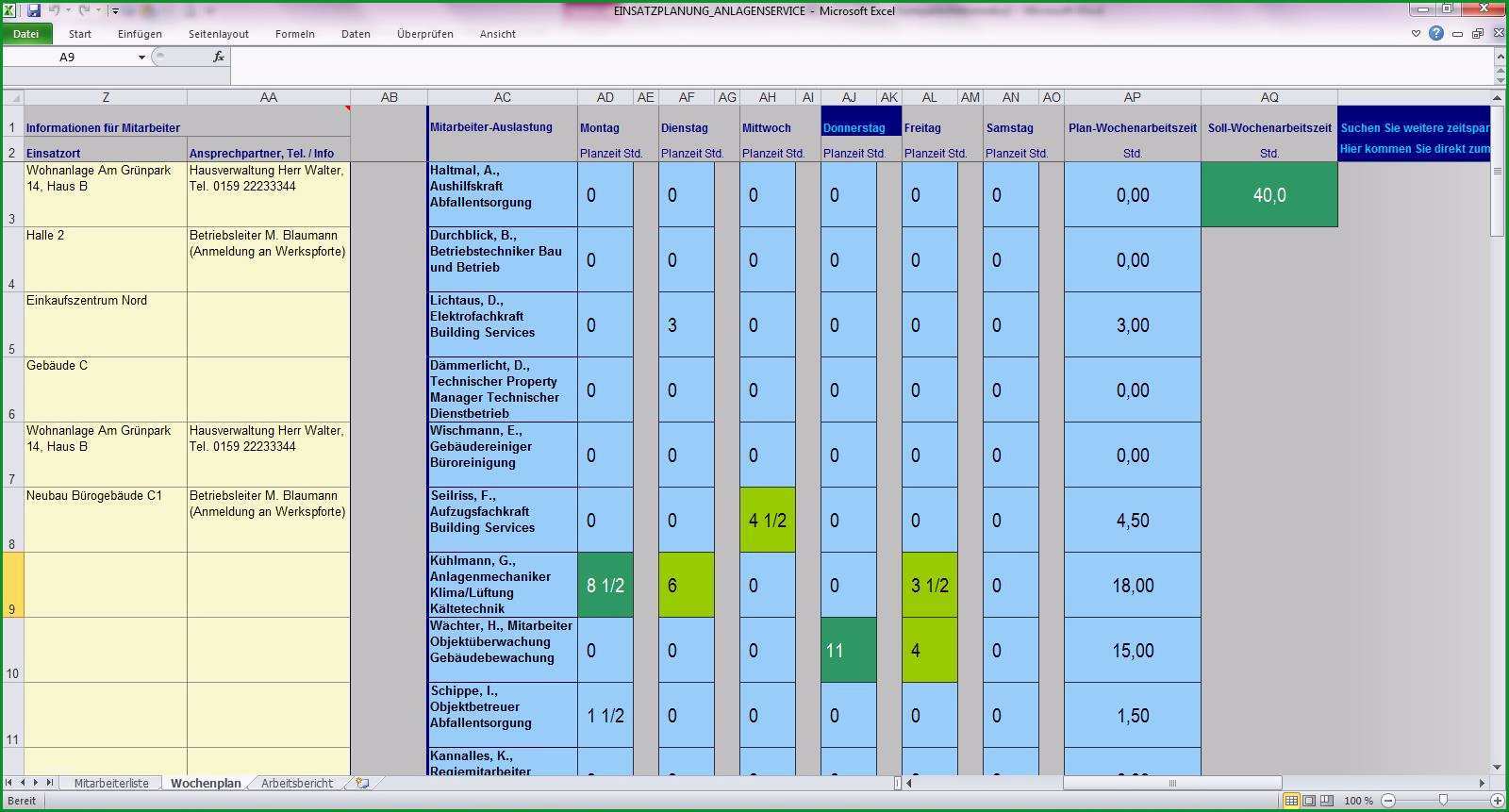
Task: Go to last sheet tab arrow
Action: tap(49, 783)
